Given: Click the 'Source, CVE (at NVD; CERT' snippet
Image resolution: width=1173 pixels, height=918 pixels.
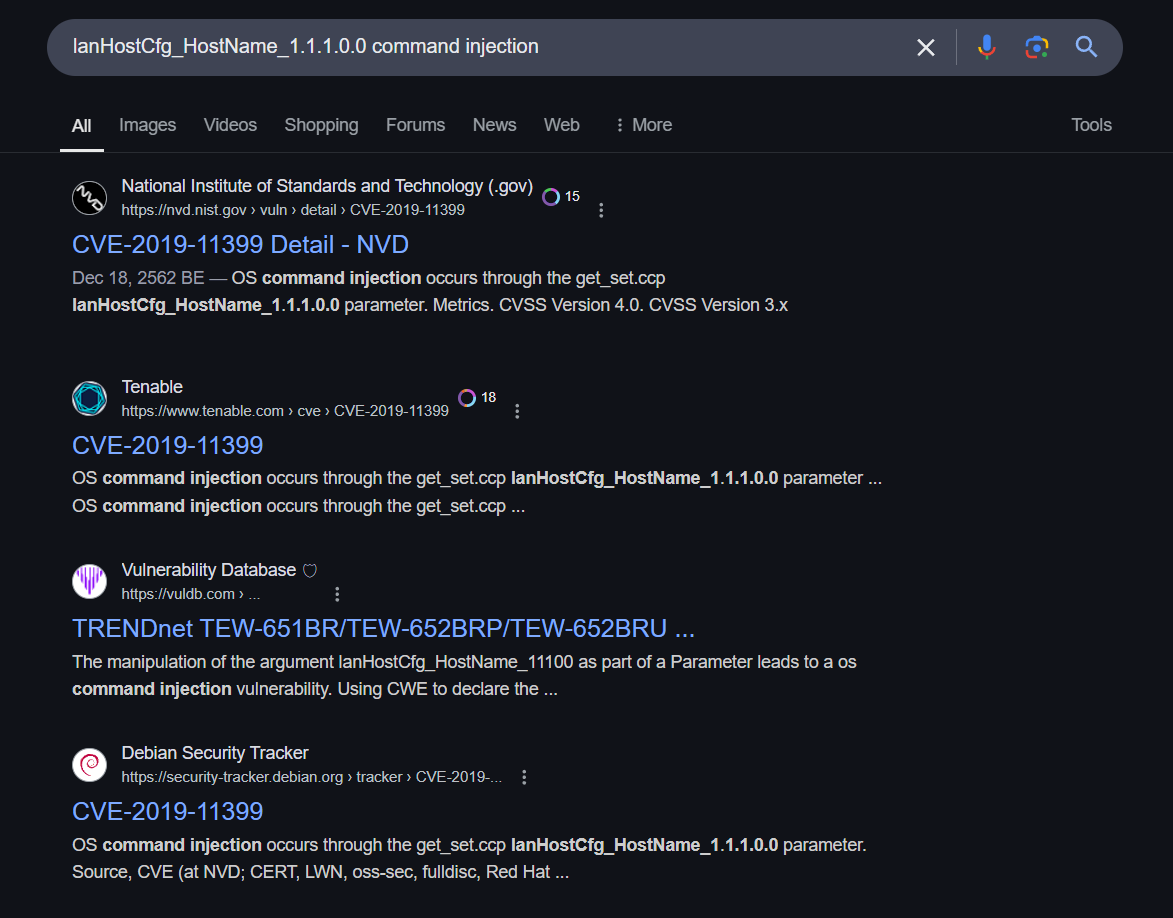Looking at the screenshot, I should click(320, 872).
